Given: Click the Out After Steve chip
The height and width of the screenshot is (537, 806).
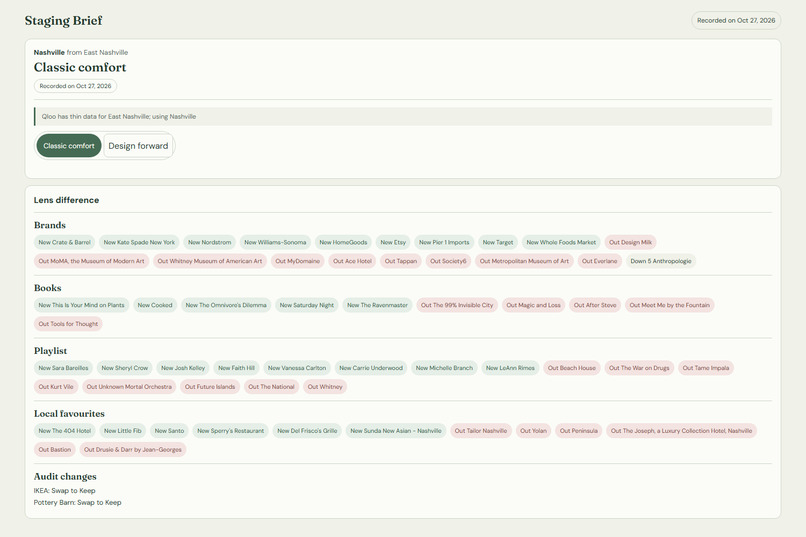Looking at the screenshot, I should (x=595, y=305).
